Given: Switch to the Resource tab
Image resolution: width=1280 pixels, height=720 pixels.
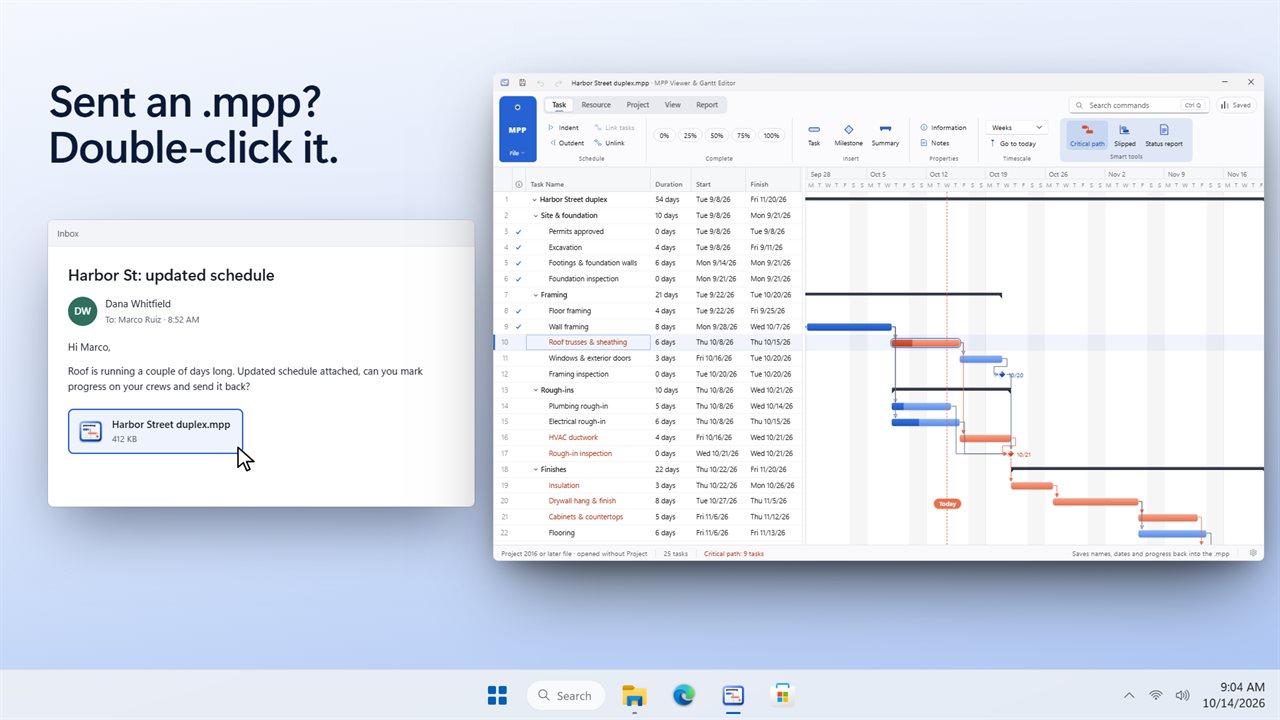Looking at the screenshot, I should point(596,105).
